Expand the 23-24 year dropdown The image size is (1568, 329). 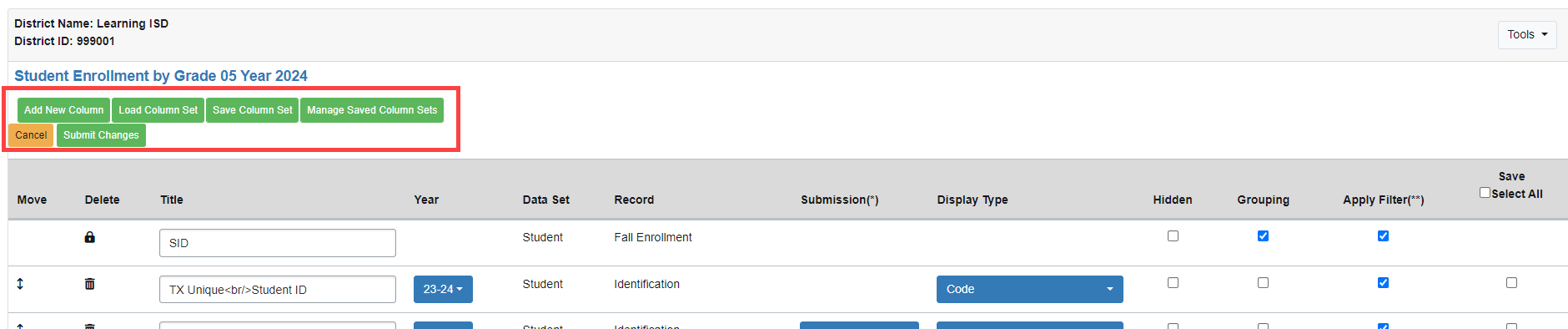click(443, 289)
